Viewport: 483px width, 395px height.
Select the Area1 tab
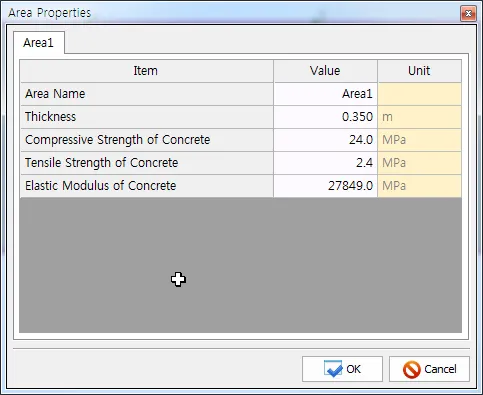pyautogui.click(x=39, y=43)
